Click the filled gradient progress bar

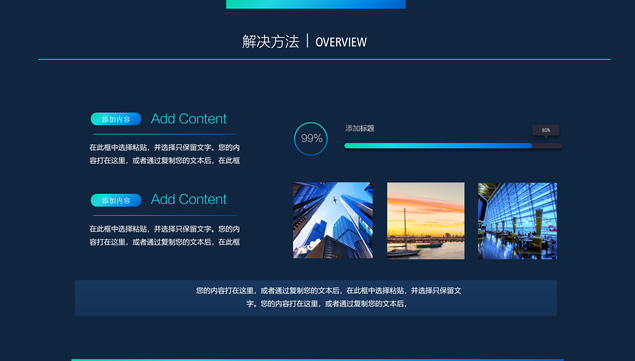438,146
